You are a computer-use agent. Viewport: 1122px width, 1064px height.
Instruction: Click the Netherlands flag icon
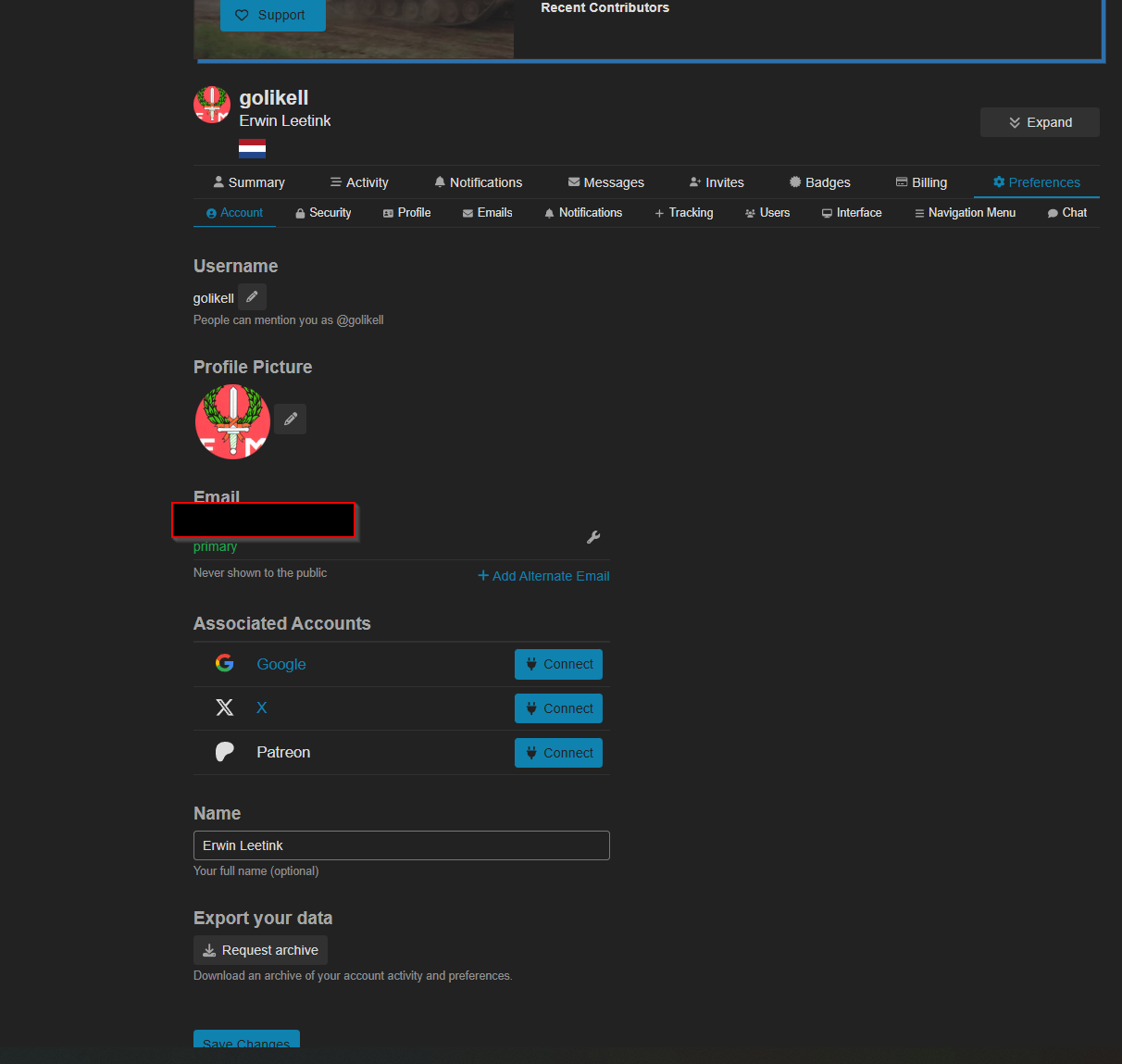point(252,148)
